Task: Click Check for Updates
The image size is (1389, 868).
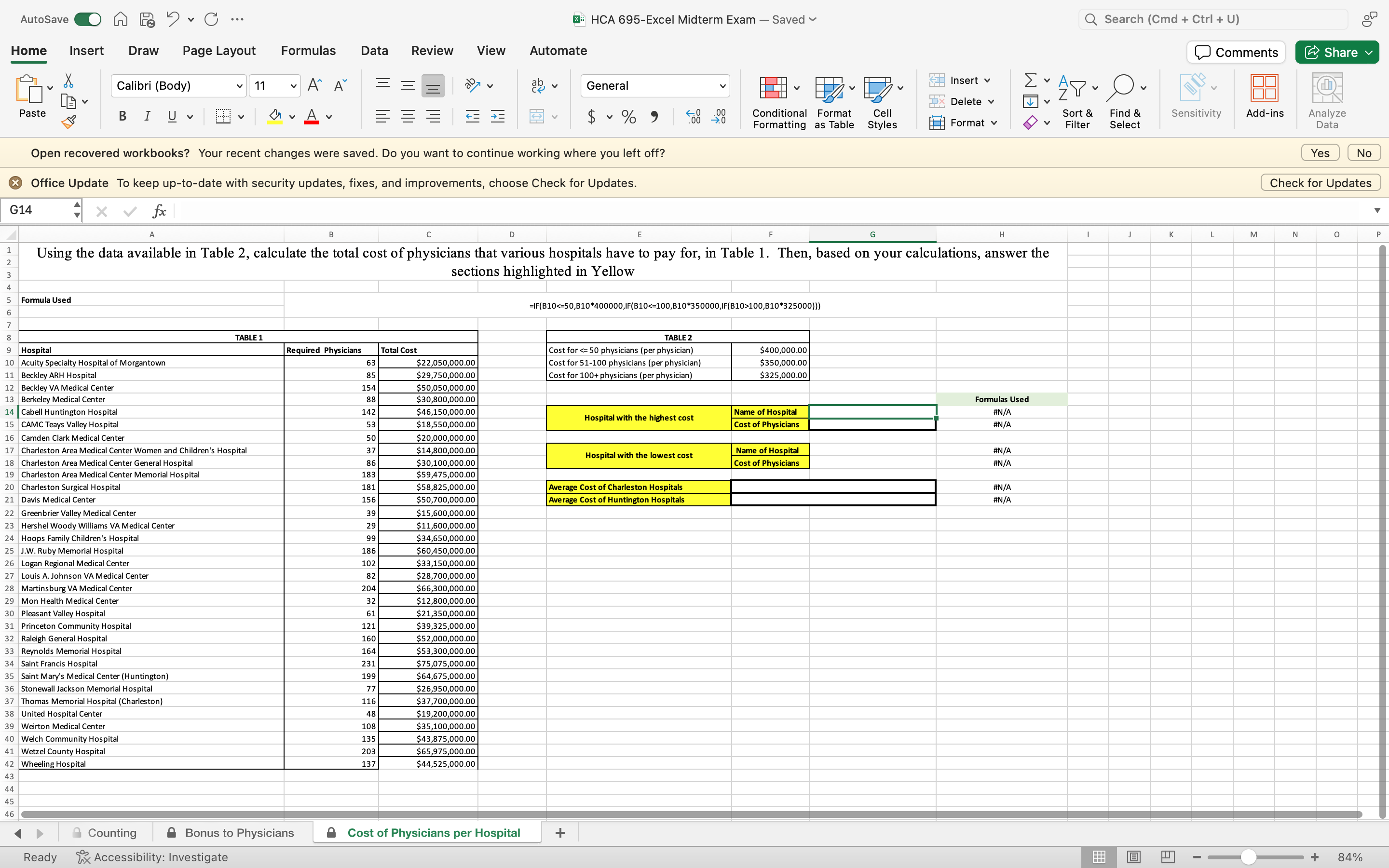Action: coord(1320,183)
